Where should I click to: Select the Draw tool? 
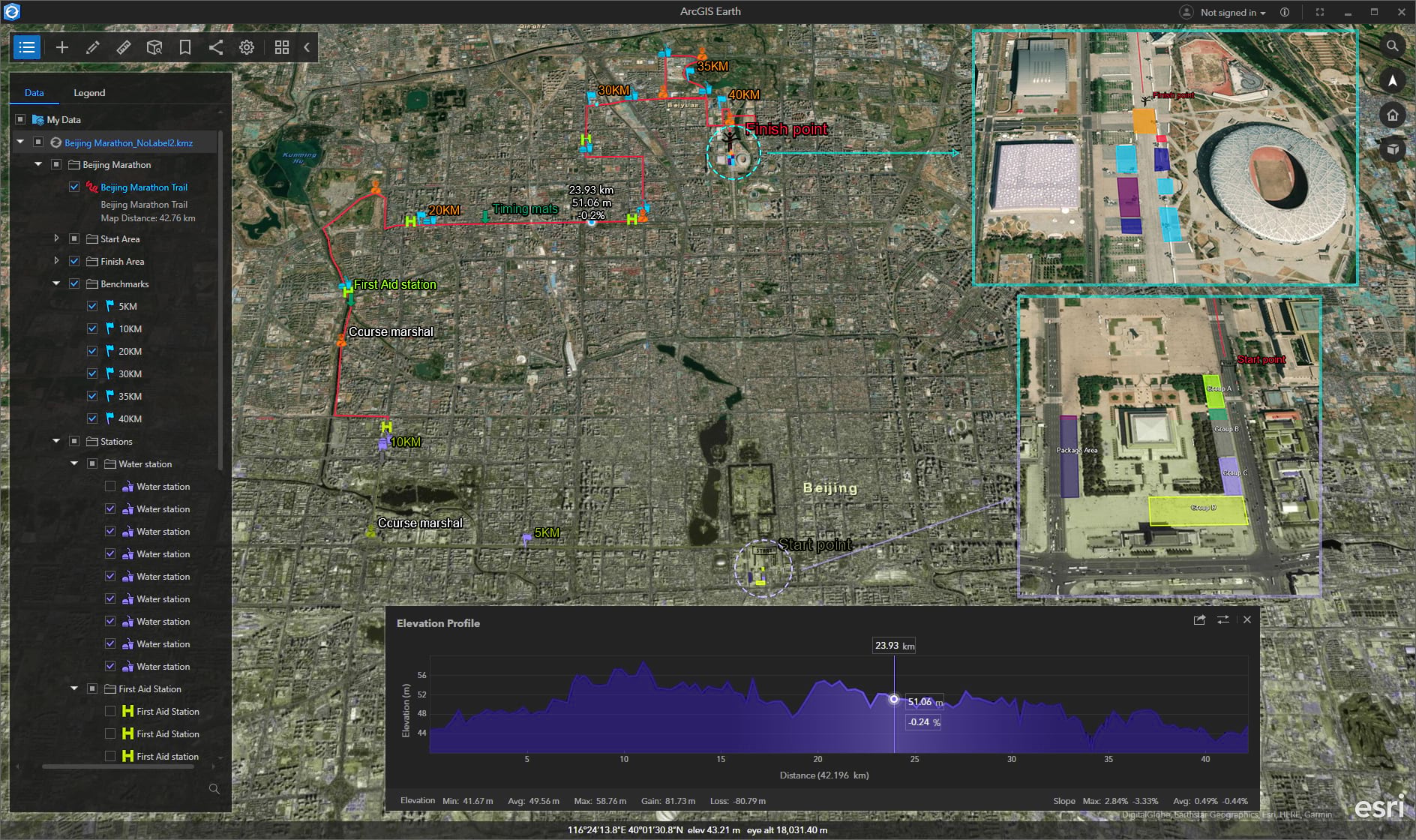coord(92,47)
